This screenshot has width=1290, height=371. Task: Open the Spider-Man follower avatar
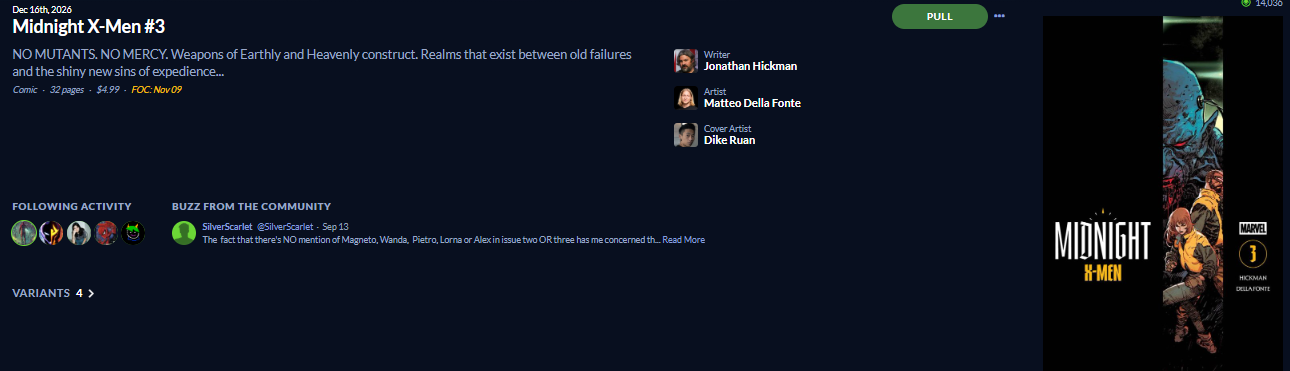[x=106, y=233]
